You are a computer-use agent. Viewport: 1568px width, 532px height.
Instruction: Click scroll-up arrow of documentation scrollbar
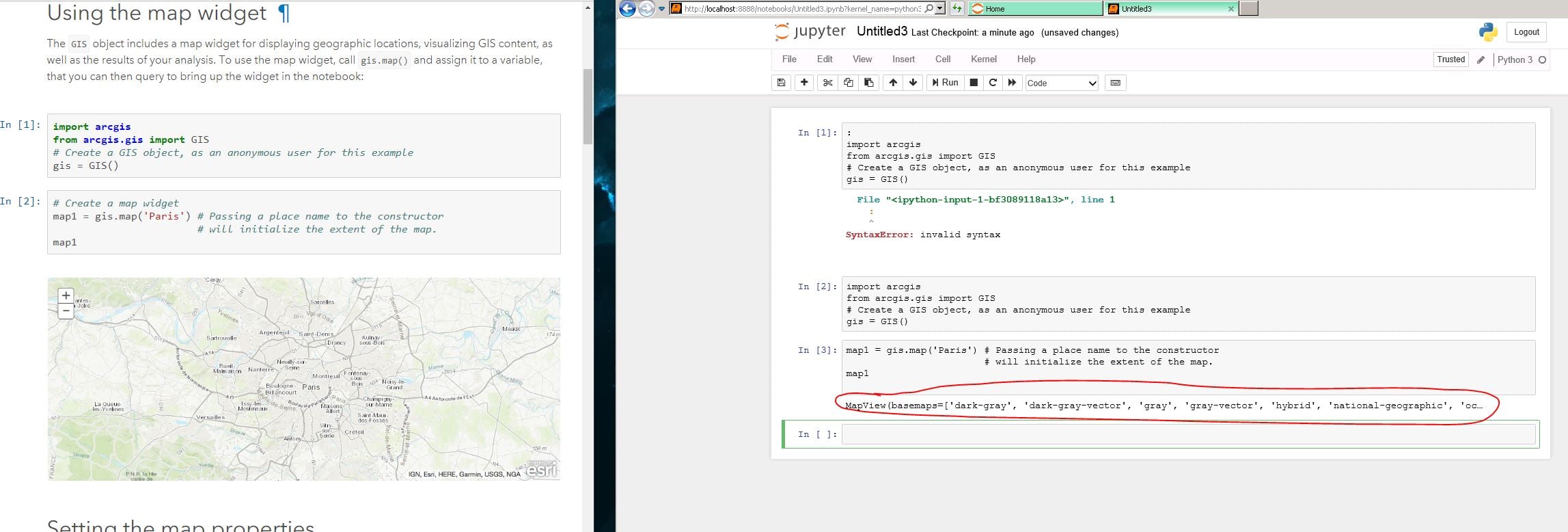(x=588, y=8)
